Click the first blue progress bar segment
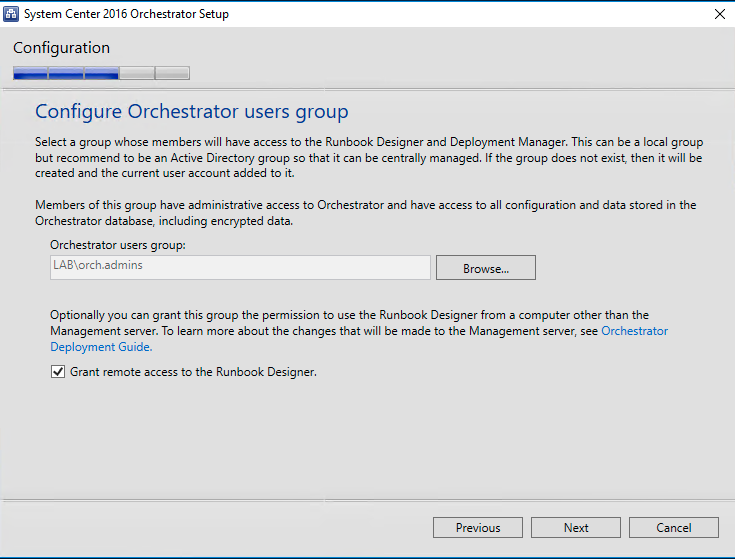 [30, 73]
